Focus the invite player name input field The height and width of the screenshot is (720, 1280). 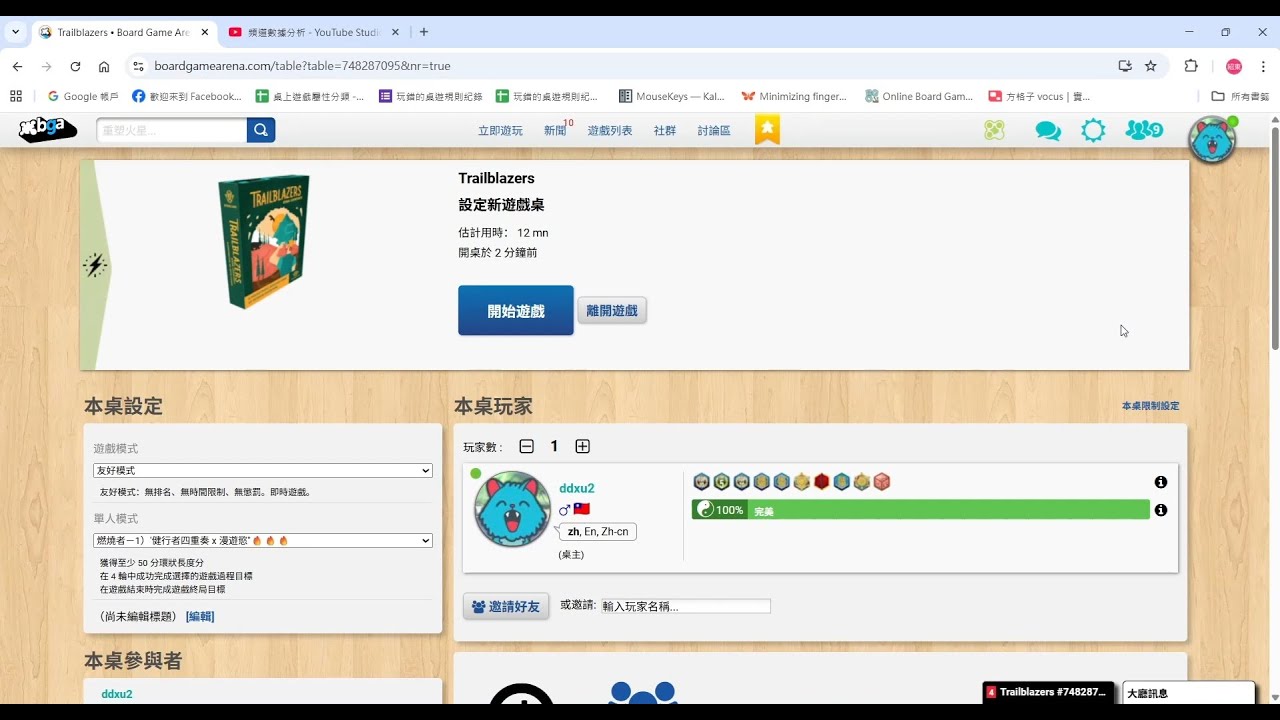(x=686, y=606)
